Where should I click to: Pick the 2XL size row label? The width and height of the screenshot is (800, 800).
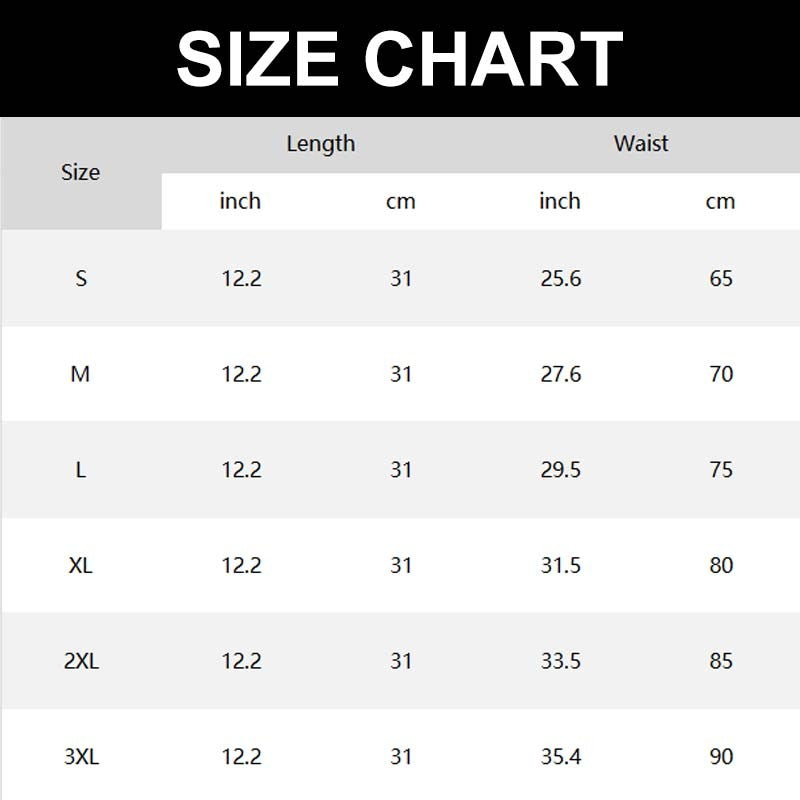(81, 661)
